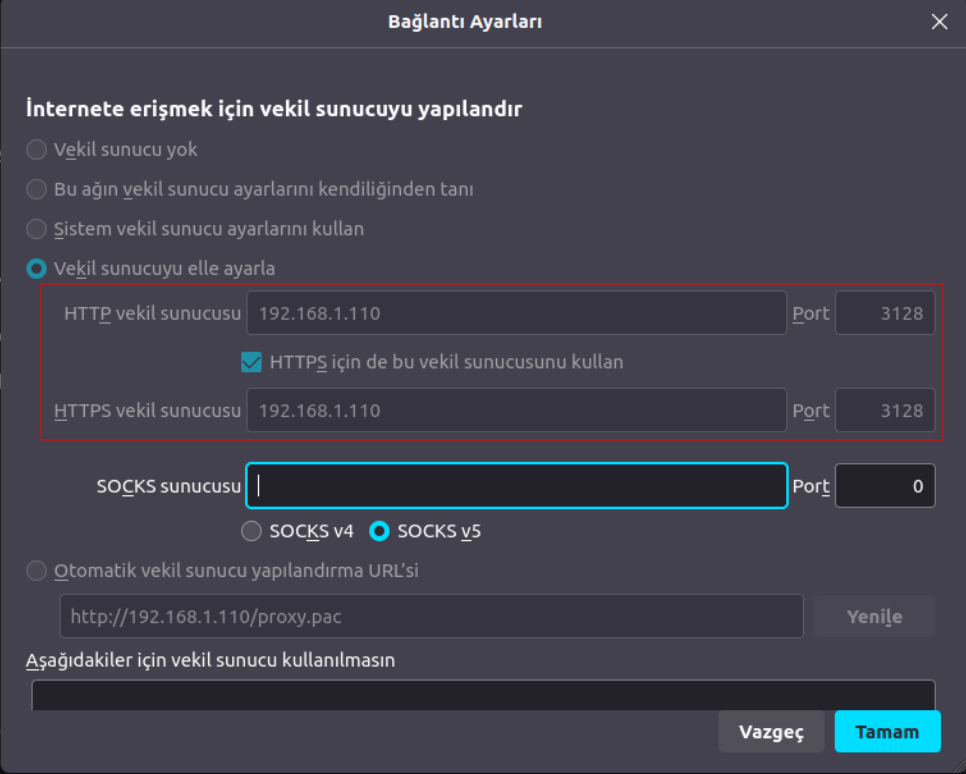Screen dimensions: 966x774
Task: Close the Bağlantı Ayarları dialog
Action: [x=939, y=22]
